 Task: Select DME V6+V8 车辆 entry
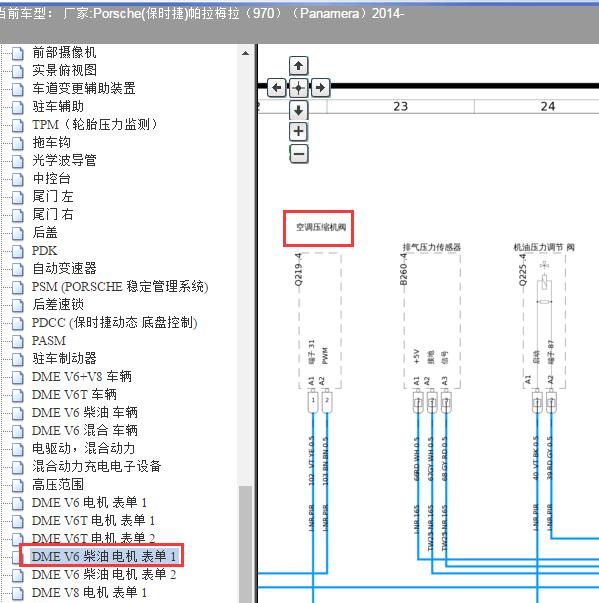coord(82,376)
